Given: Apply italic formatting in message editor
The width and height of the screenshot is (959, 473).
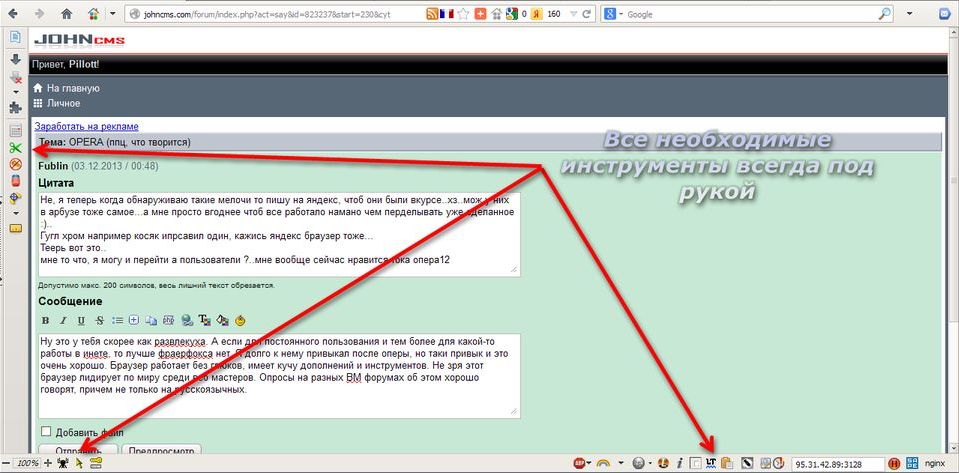Looking at the screenshot, I should click(63, 320).
